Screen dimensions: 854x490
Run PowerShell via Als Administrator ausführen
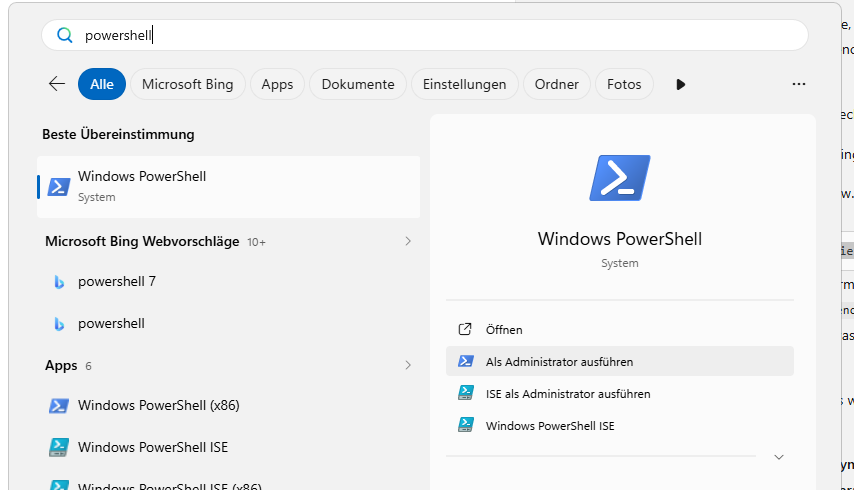coord(620,361)
